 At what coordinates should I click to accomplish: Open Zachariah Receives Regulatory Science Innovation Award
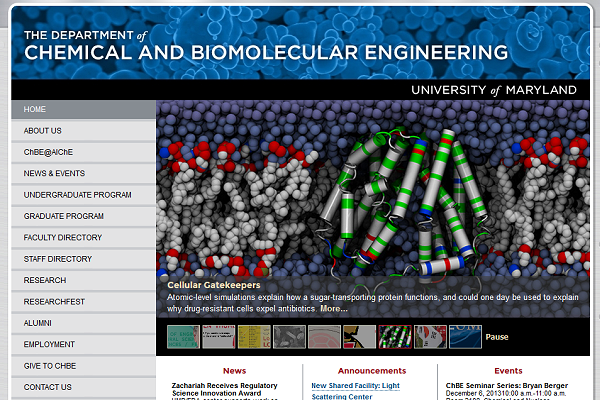point(225,389)
